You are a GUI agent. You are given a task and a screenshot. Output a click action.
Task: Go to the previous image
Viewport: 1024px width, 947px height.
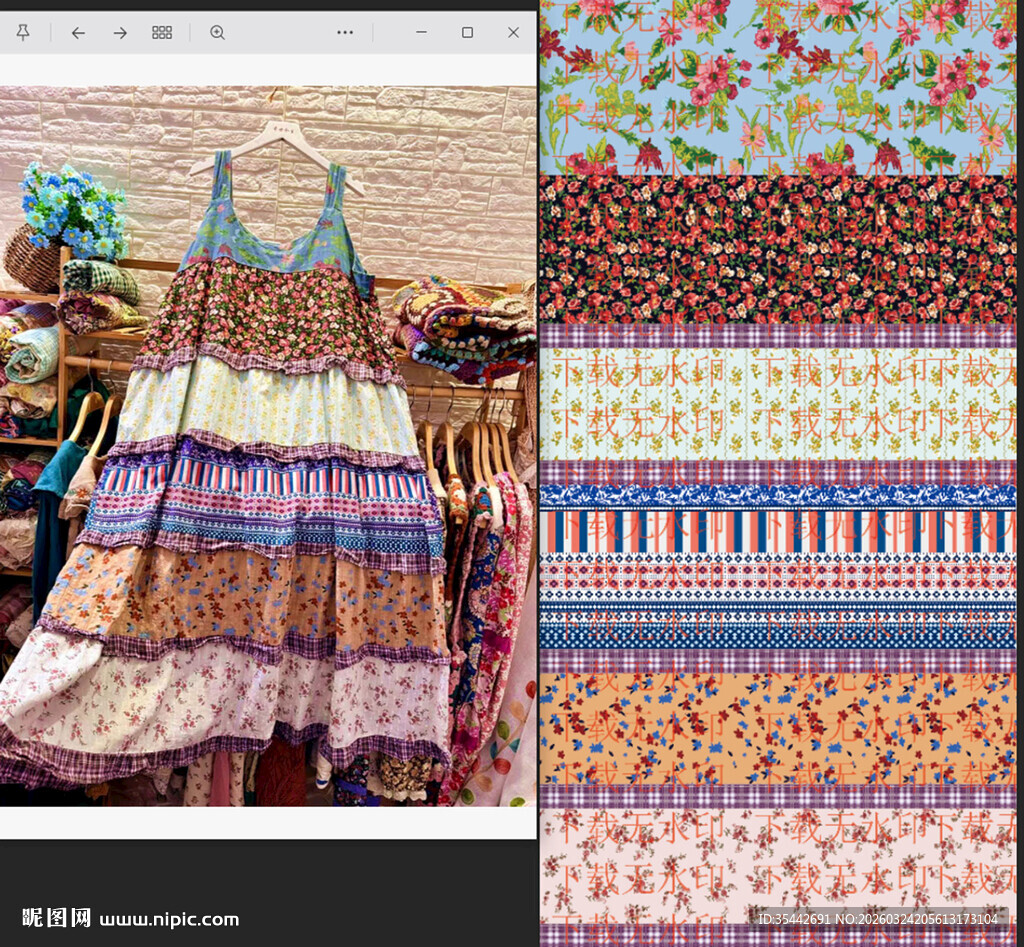[x=78, y=32]
